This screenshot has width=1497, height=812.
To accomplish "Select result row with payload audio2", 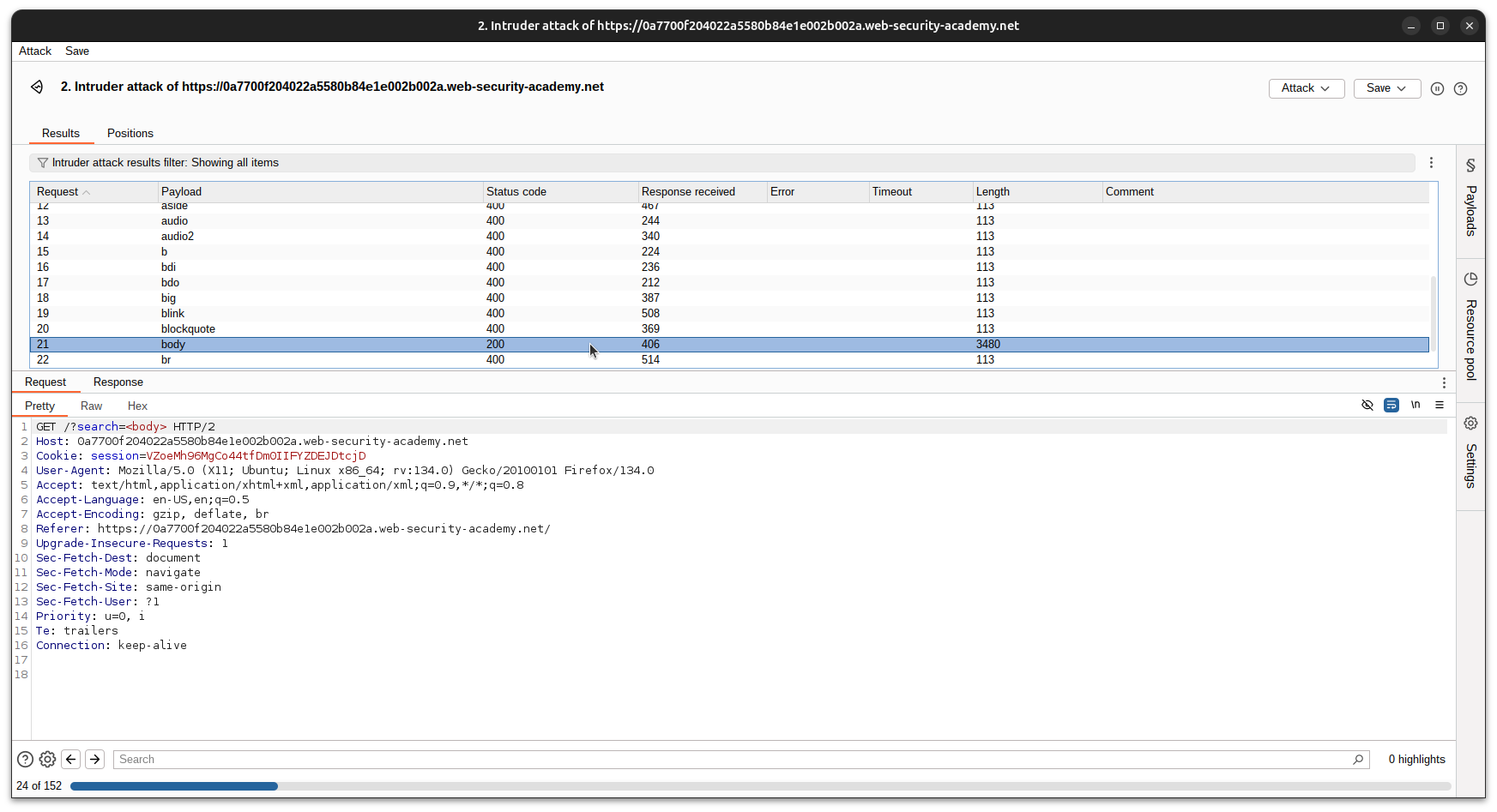I will pos(730,237).
